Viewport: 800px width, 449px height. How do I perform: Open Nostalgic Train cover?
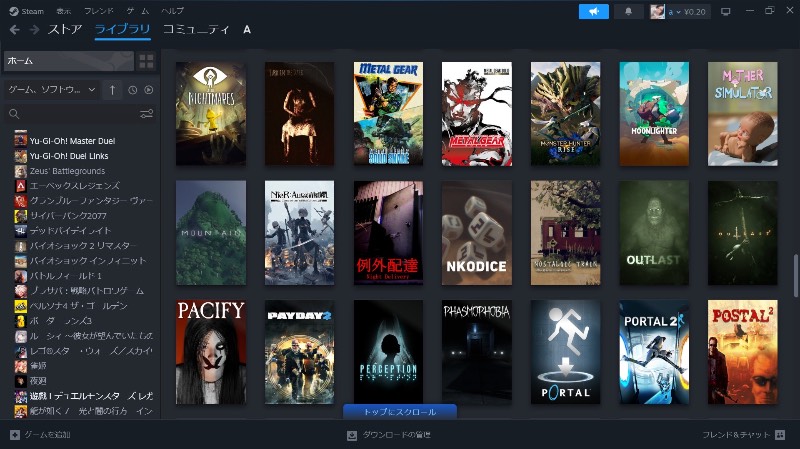pyautogui.click(x=565, y=233)
